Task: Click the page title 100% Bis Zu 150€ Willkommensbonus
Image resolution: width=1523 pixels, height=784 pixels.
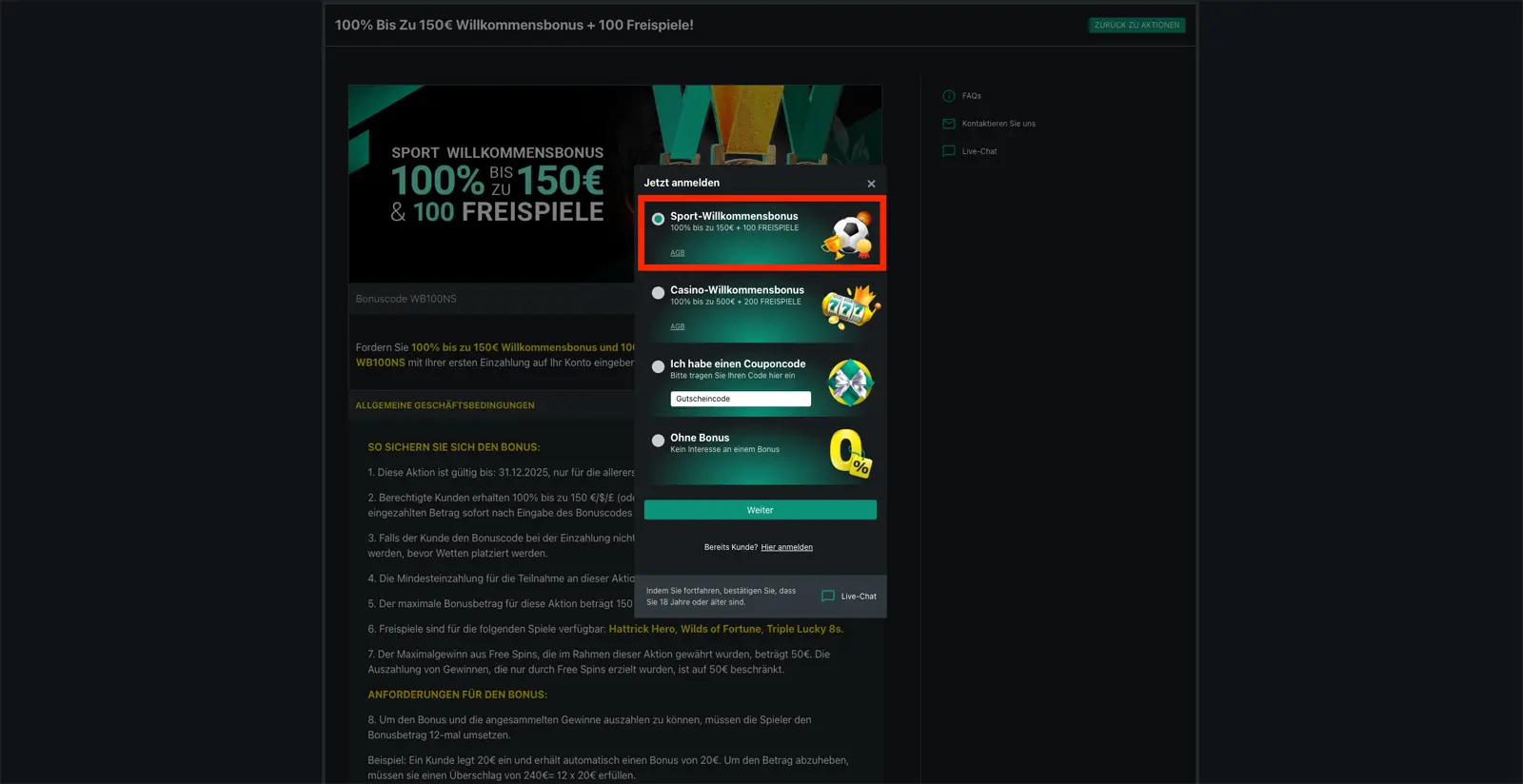Action: 514,25
